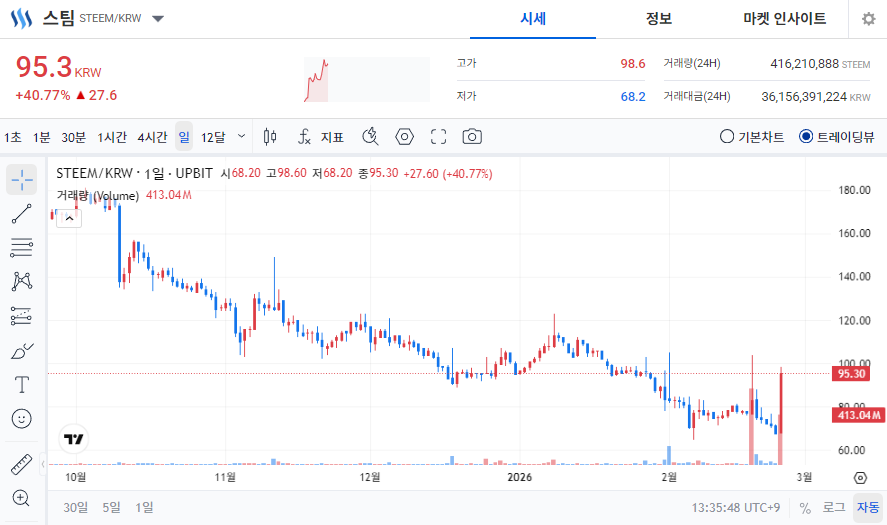Switch to the 정보 tab
The width and height of the screenshot is (887, 525).
[659, 19]
